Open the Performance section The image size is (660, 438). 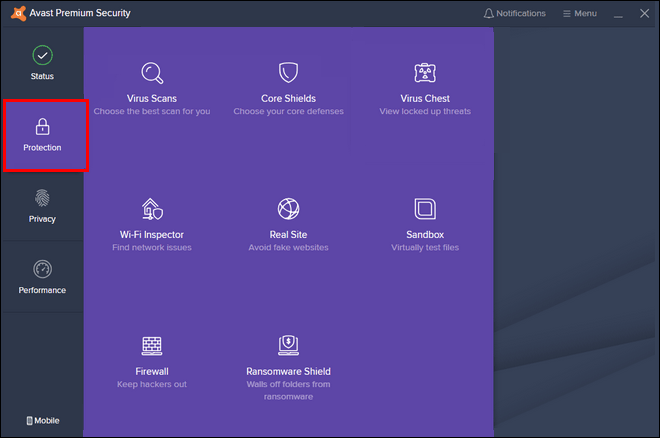pos(42,277)
